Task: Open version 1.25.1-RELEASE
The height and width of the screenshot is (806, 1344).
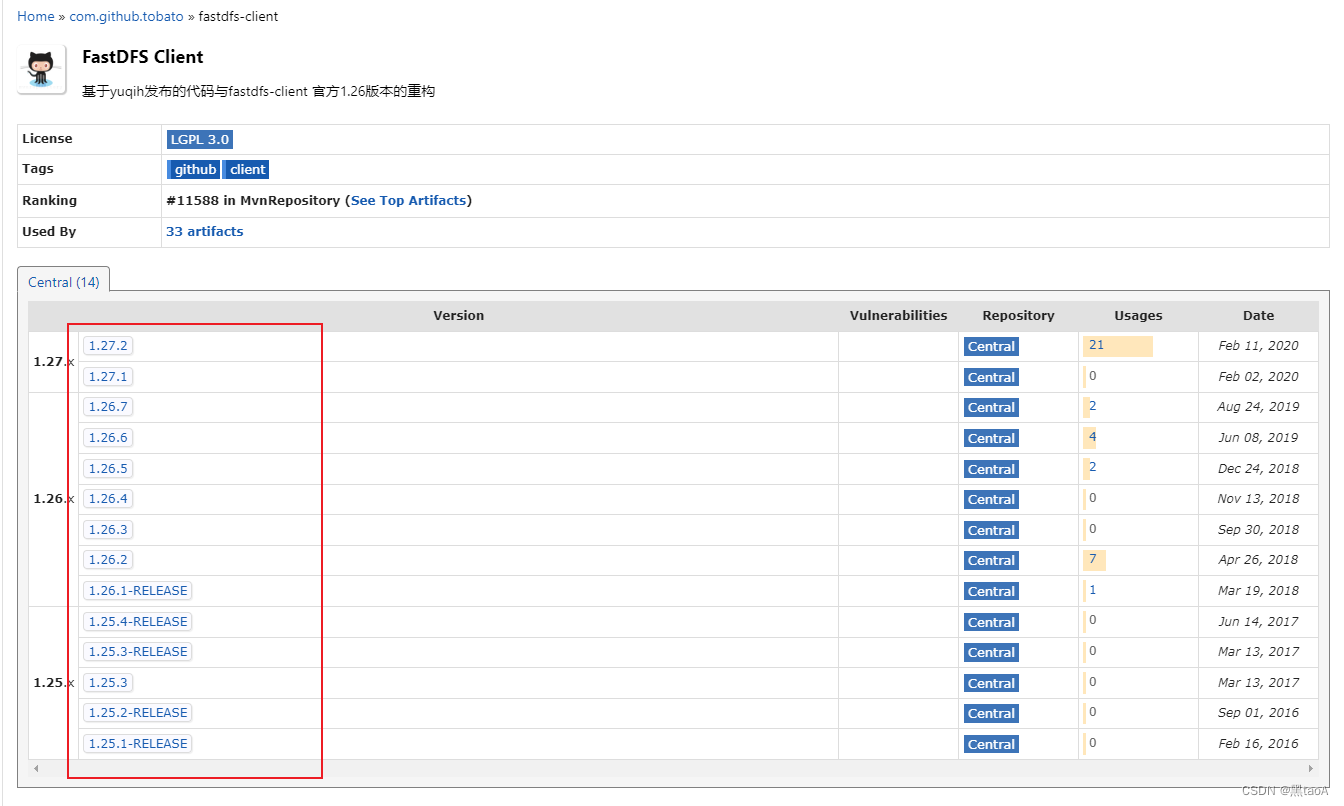Action: pyautogui.click(x=138, y=743)
